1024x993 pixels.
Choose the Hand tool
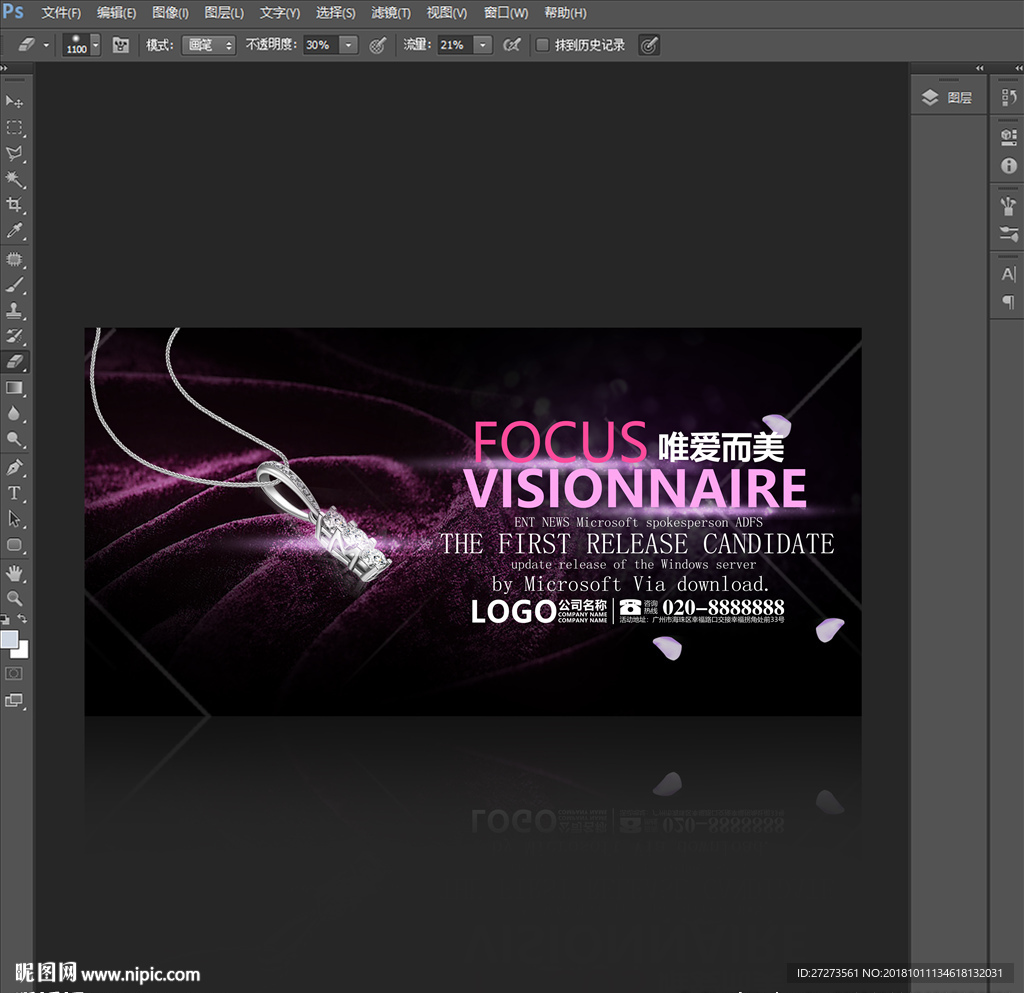pos(15,572)
